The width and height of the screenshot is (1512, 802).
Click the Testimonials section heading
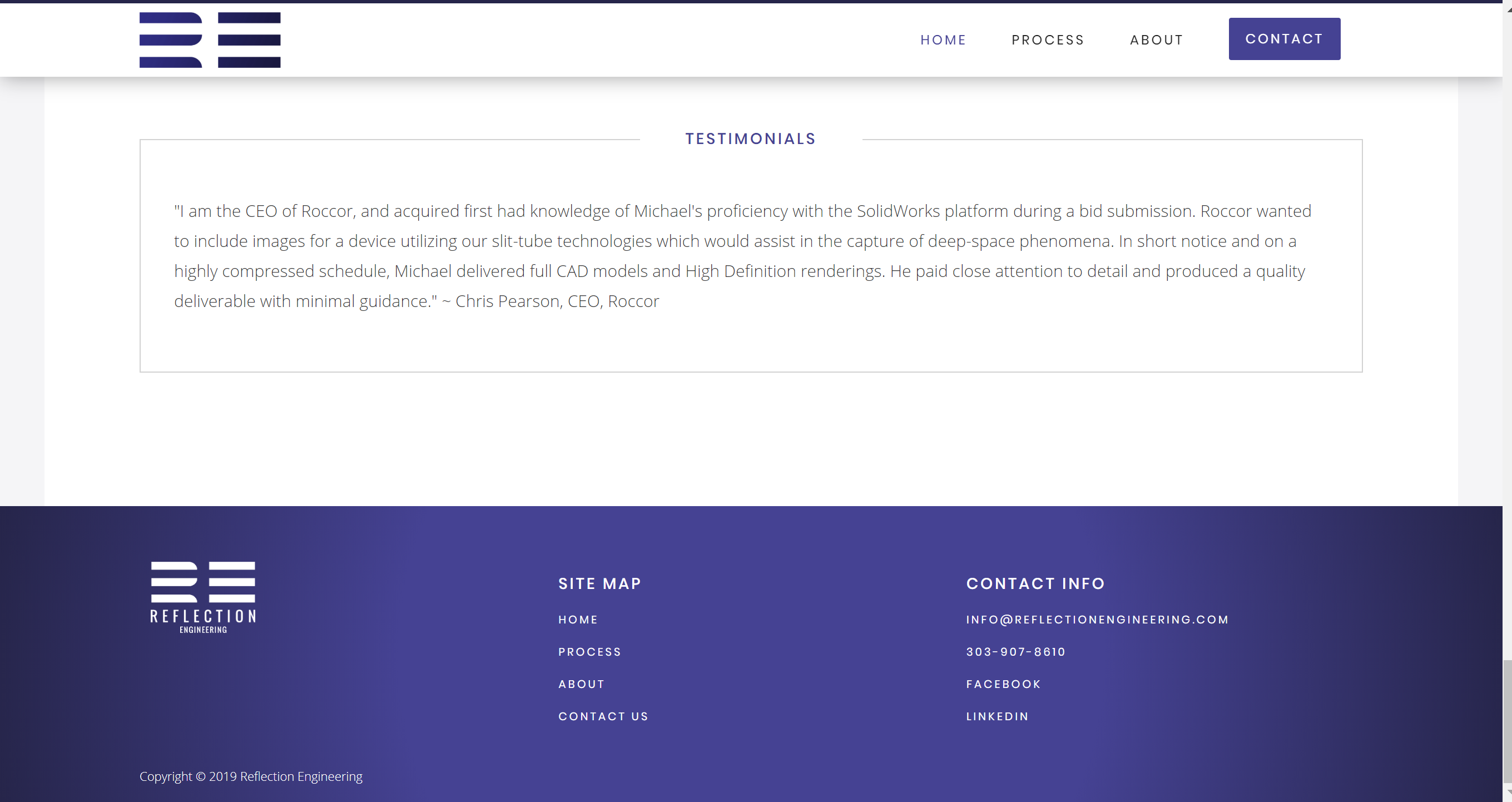click(x=750, y=138)
